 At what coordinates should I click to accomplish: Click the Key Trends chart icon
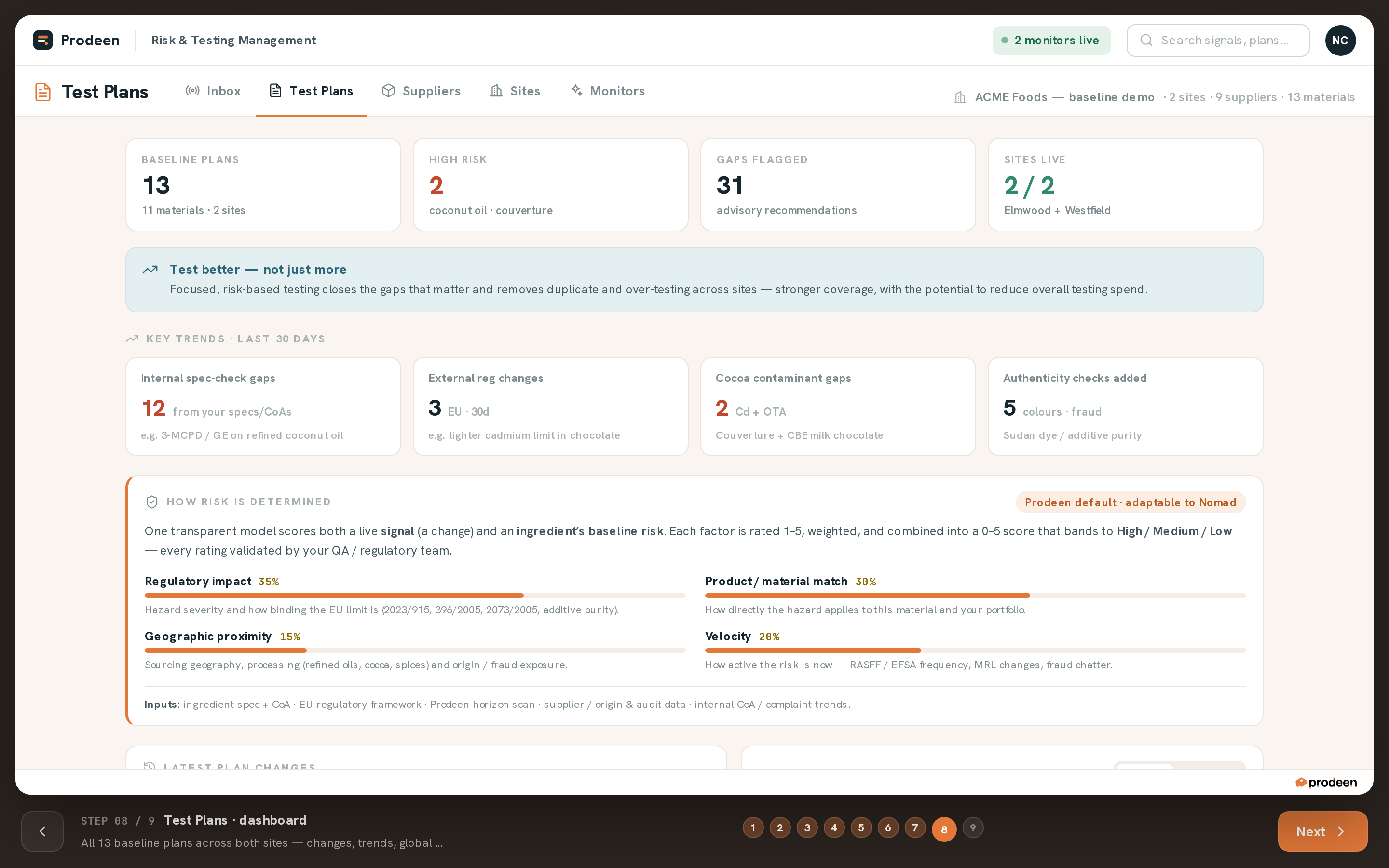tap(133, 339)
